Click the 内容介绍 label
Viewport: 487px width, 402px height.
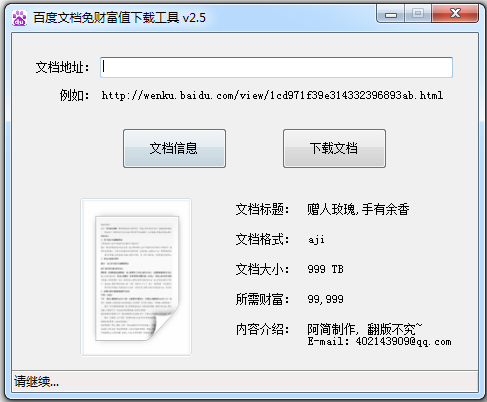(x=262, y=329)
